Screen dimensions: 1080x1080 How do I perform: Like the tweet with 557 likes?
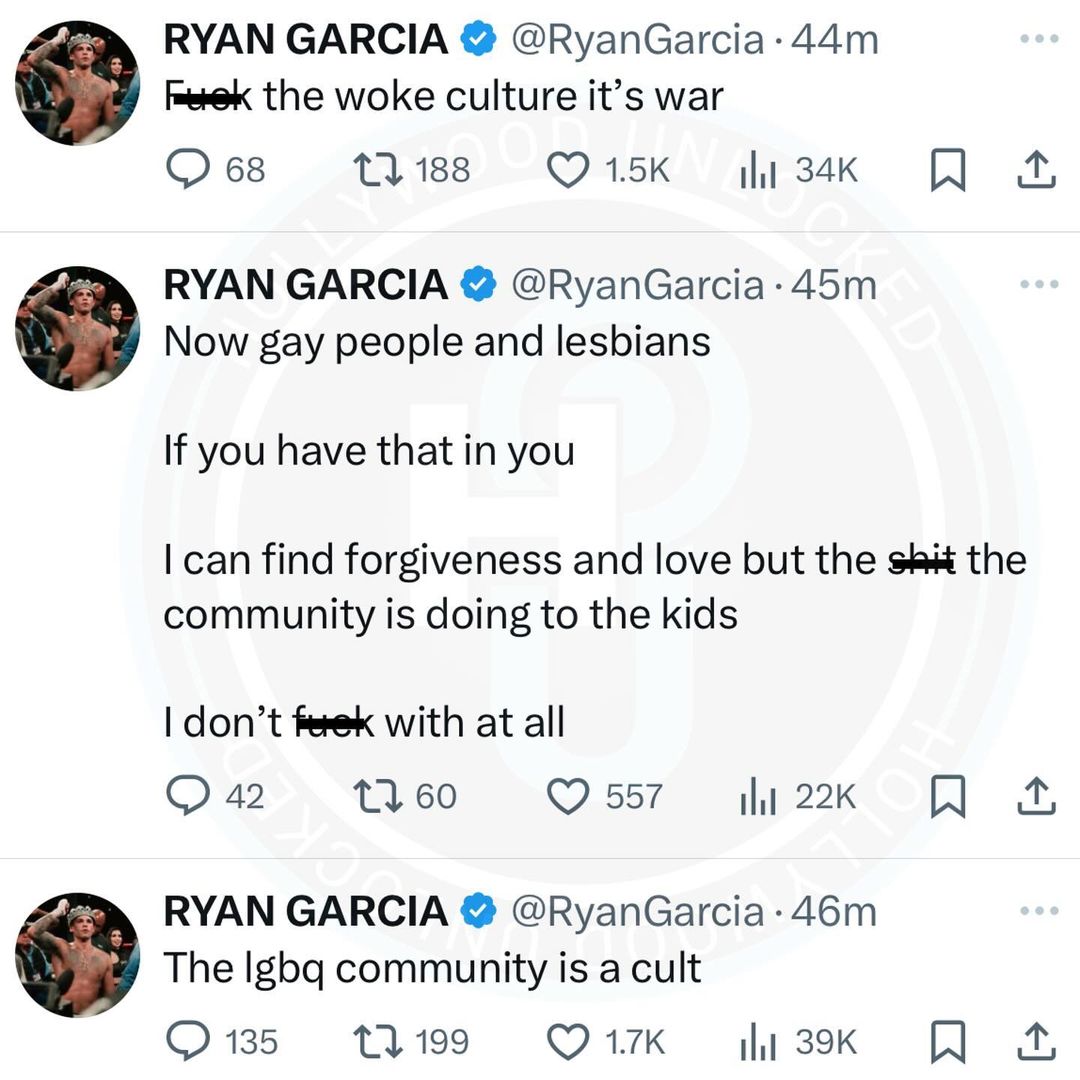click(x=569, y=796)
